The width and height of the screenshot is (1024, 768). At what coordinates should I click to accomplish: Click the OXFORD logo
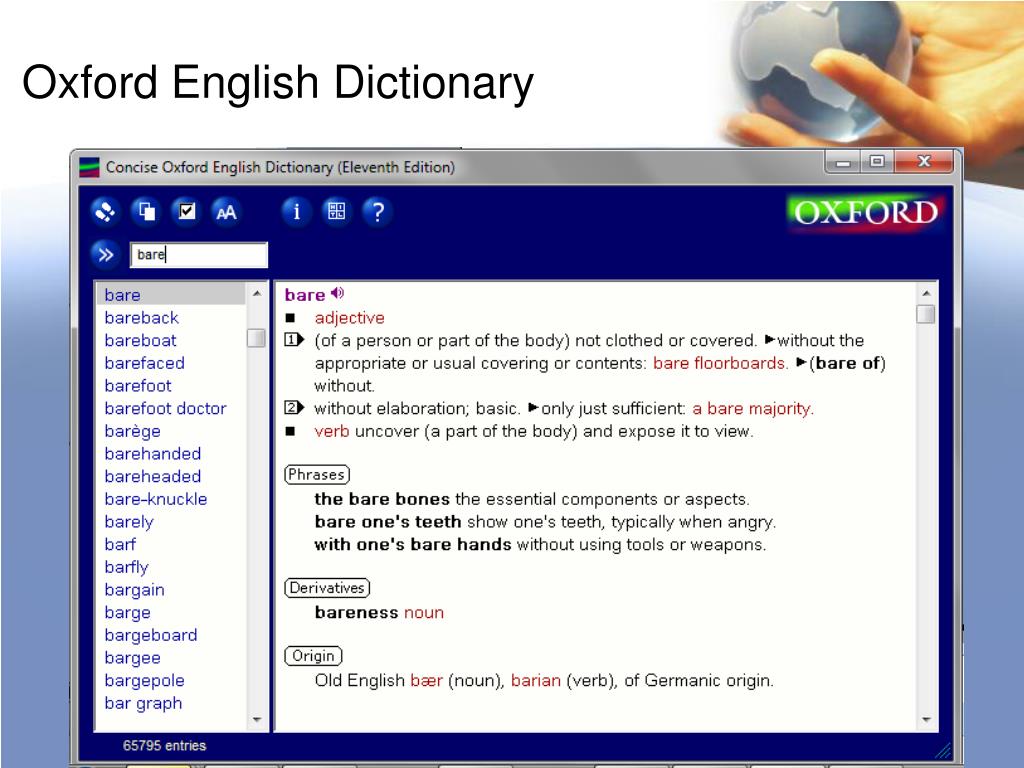(865, 212)
